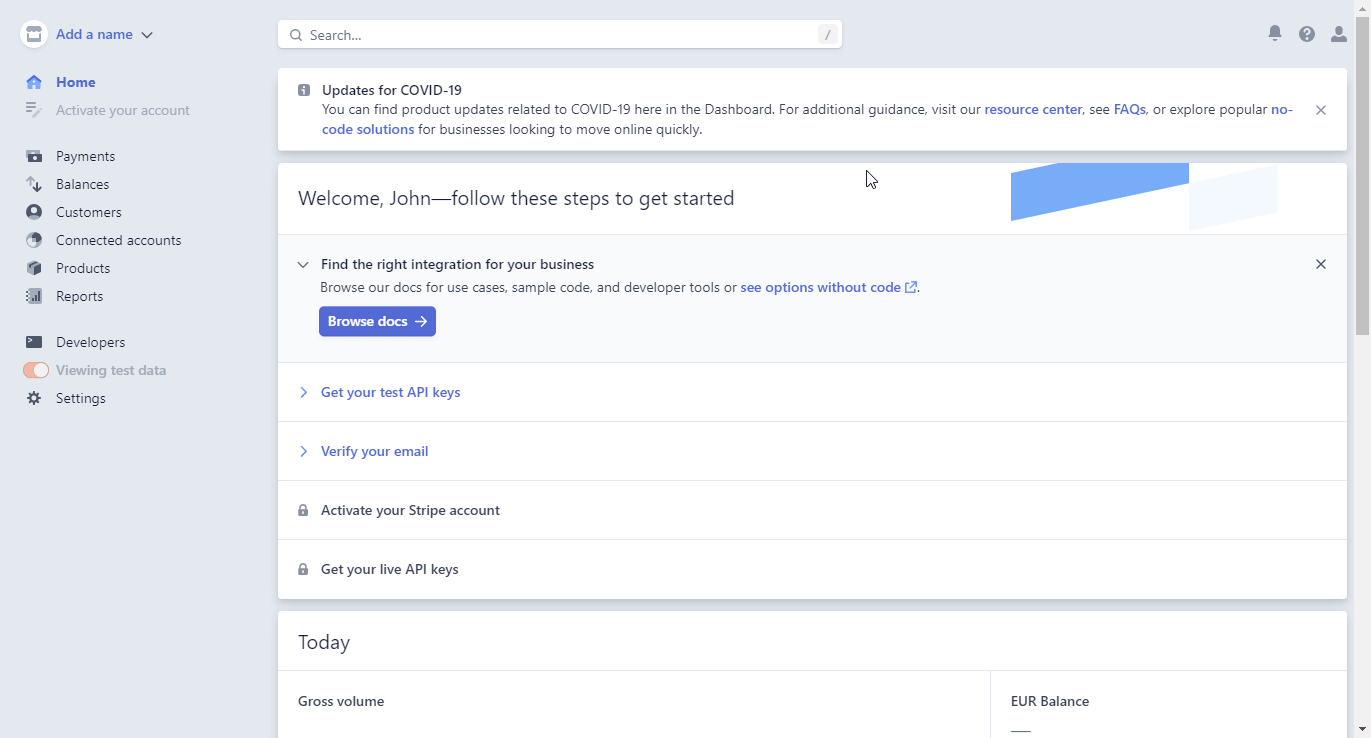The width and height of the screenshot is (1371, 738).
Task: Open Home from the sidebar
Action: 76,82
